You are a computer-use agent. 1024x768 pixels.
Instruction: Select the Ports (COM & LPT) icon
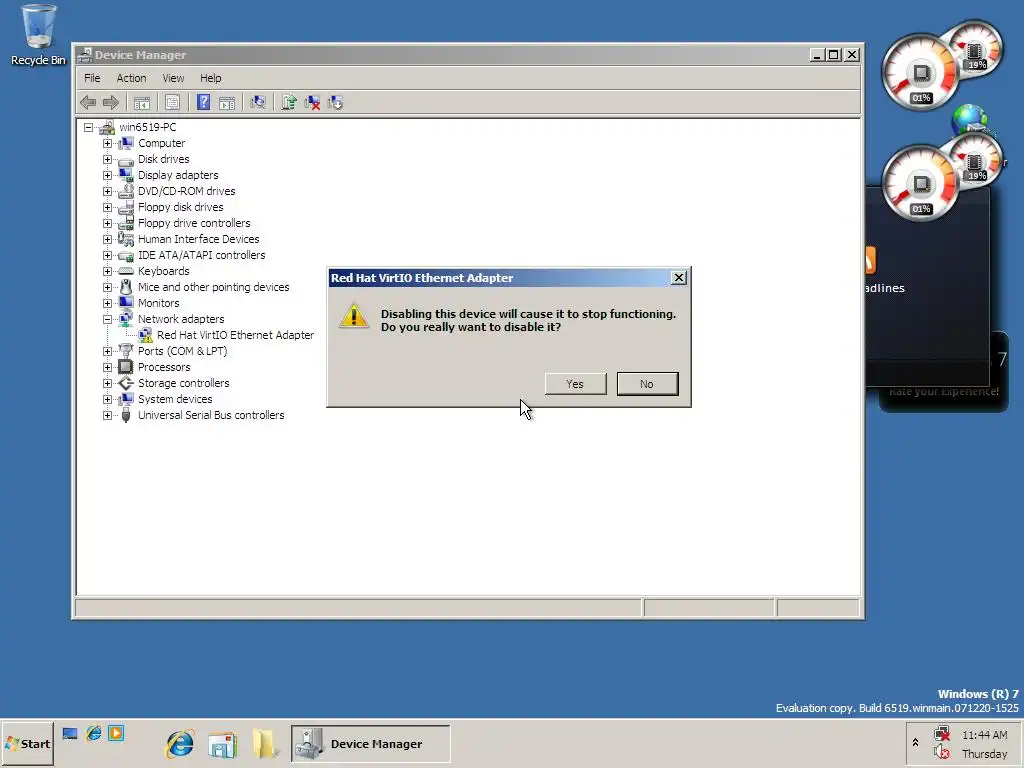(x=126, y=351)
